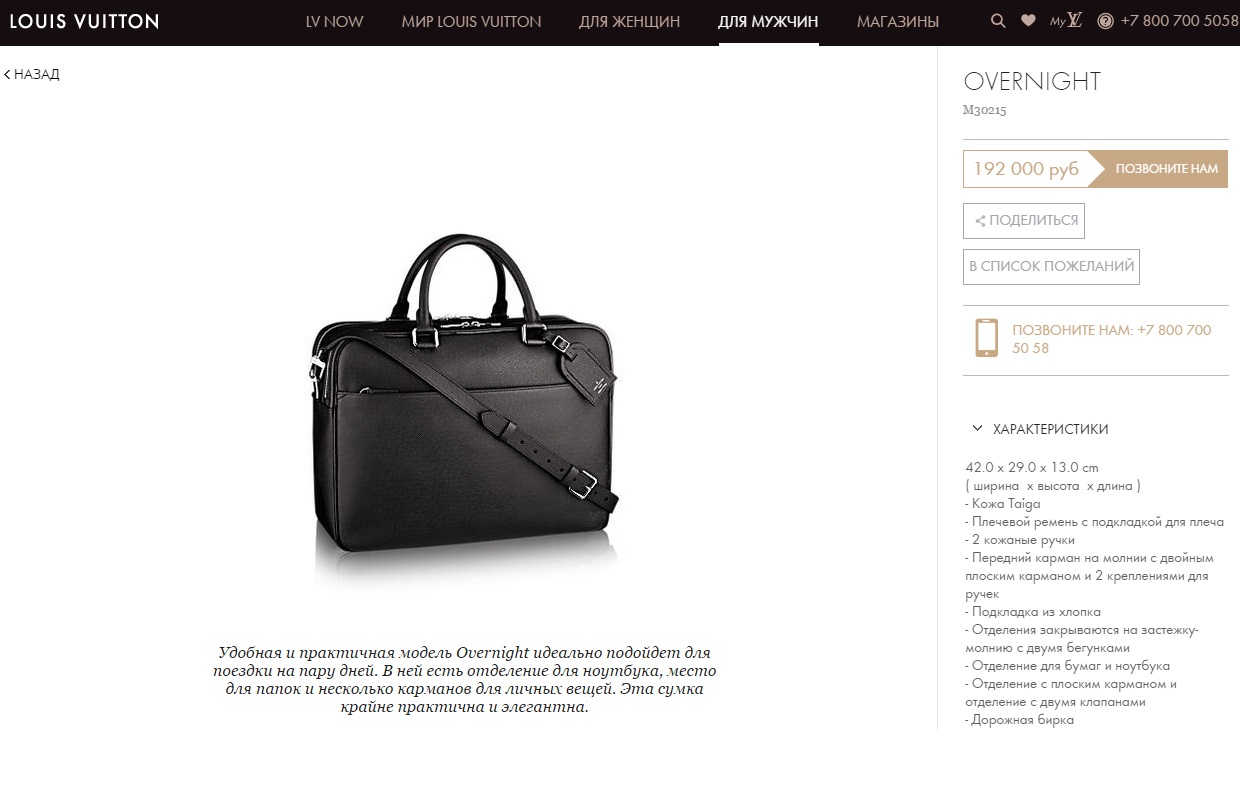Open the LV Now menu item
The image size is (1240, 787).
(x=334, y=22)
